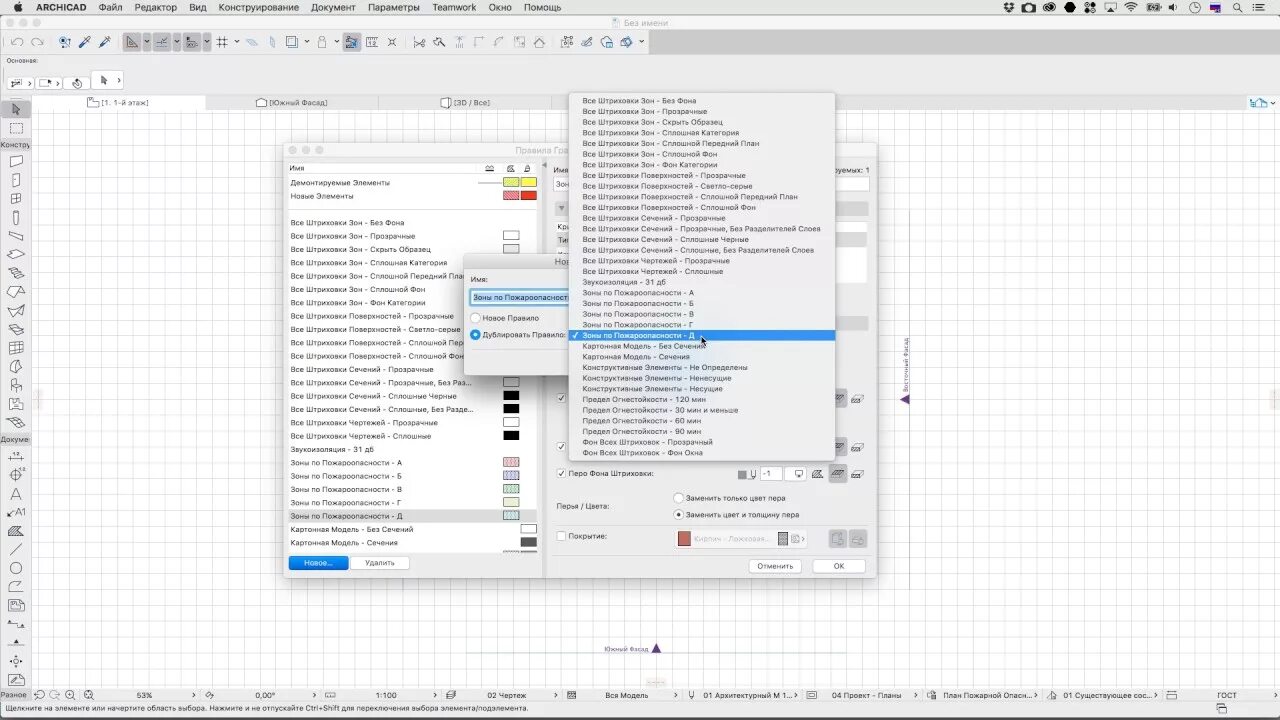The height and width of the screenshot is (720, 1280).
Task: Select the syringe inject parameters tool
Action: coord(105,42)
